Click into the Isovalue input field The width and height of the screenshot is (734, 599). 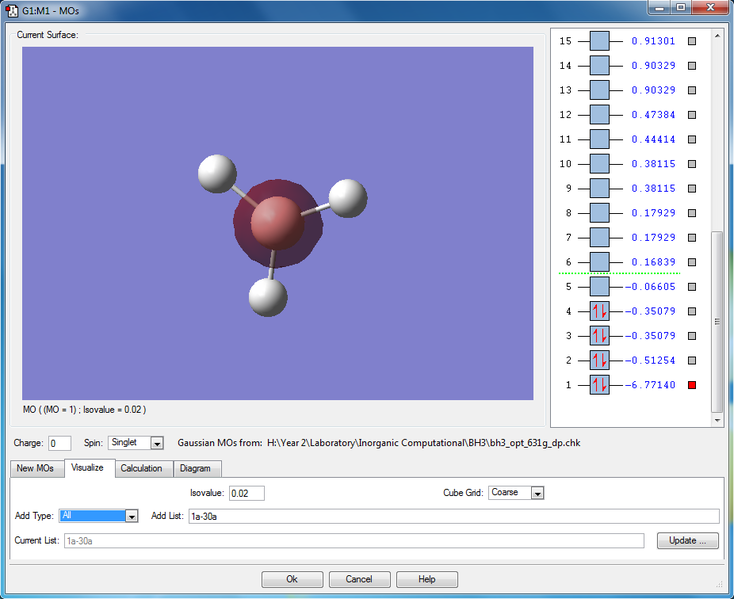coord(247,493)
